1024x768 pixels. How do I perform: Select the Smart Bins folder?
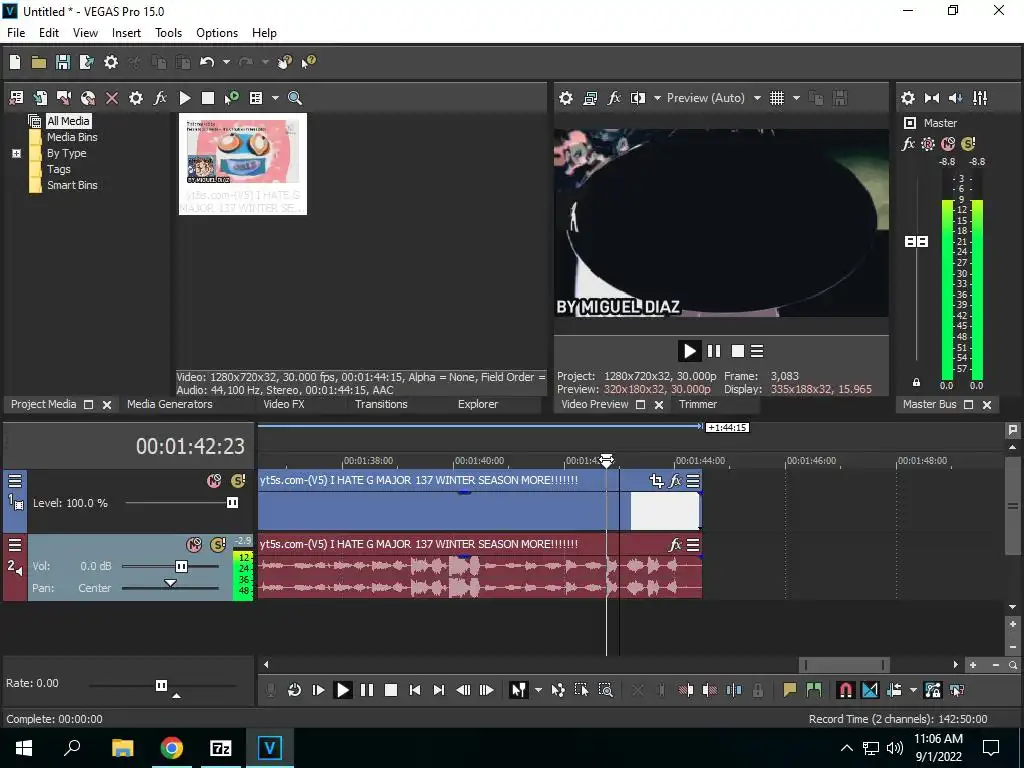pyautogui.click(x=72, y=185)
